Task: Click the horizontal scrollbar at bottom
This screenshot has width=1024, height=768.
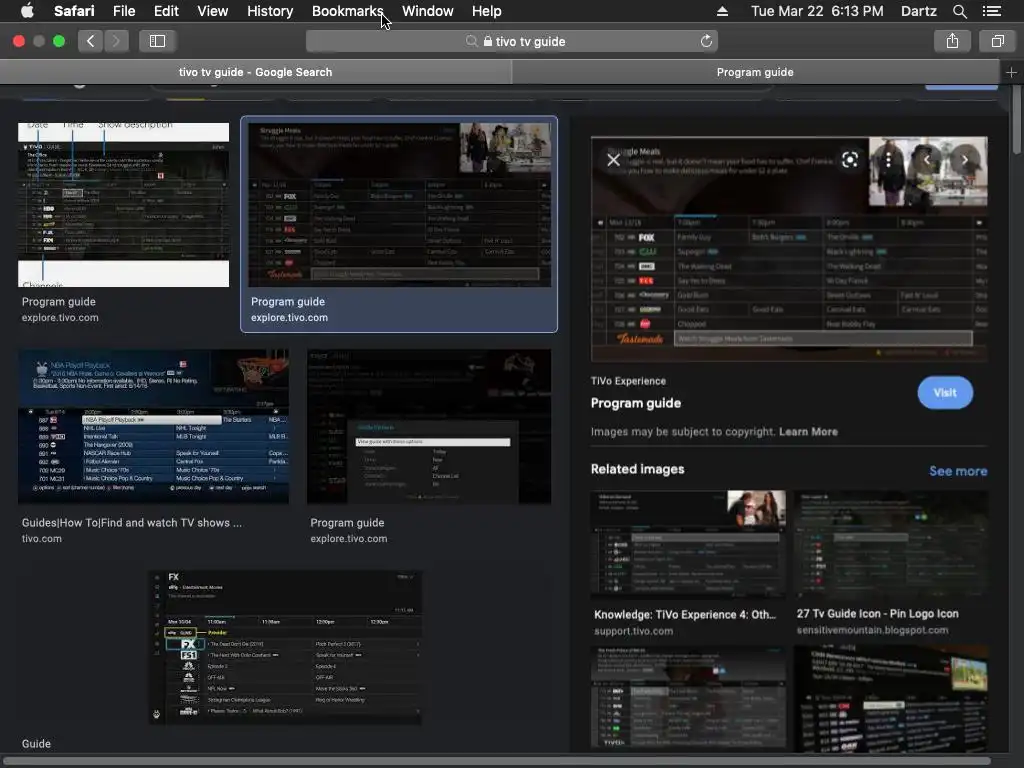Action: [x=498, y=761]
